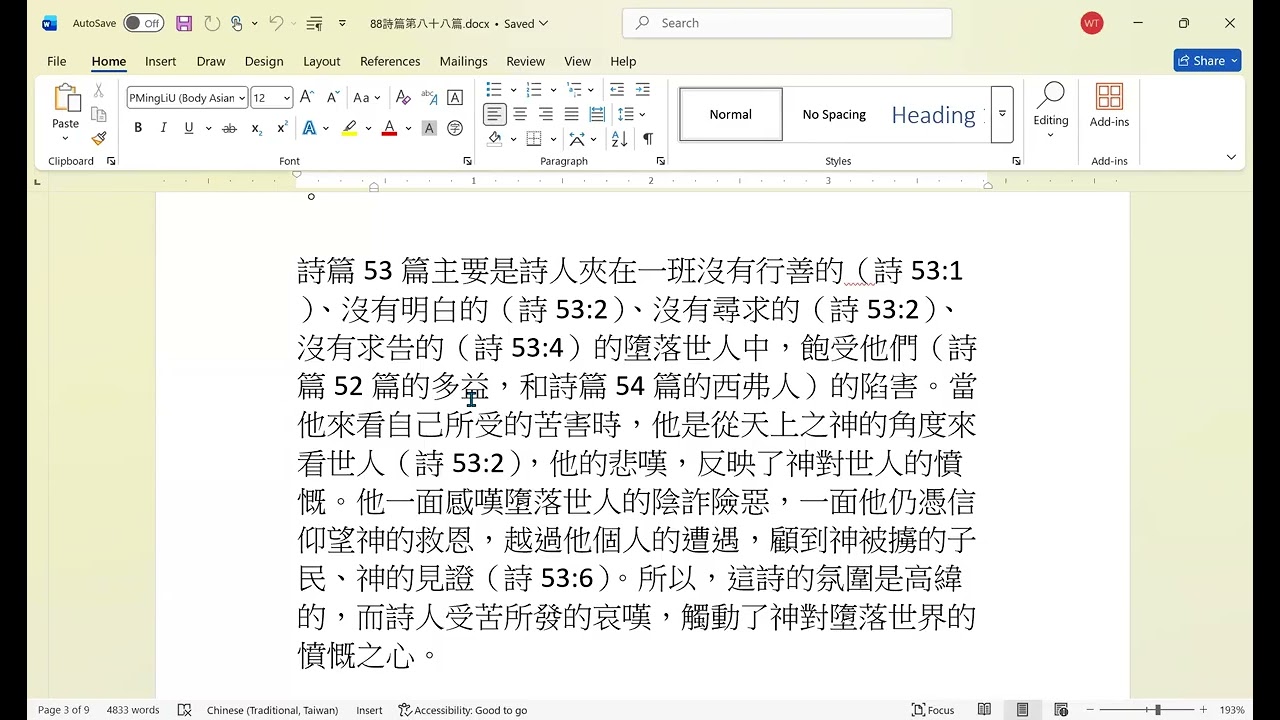Switch to the Mailings tab

(463, 61)
